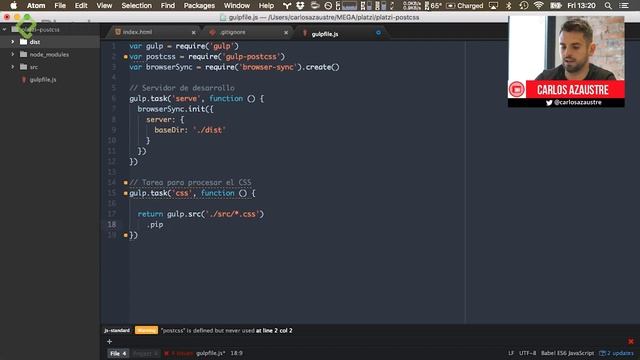640x360 pixels.
Task: Open Spotlight search magnifier icon
Action: pos(608,6)
